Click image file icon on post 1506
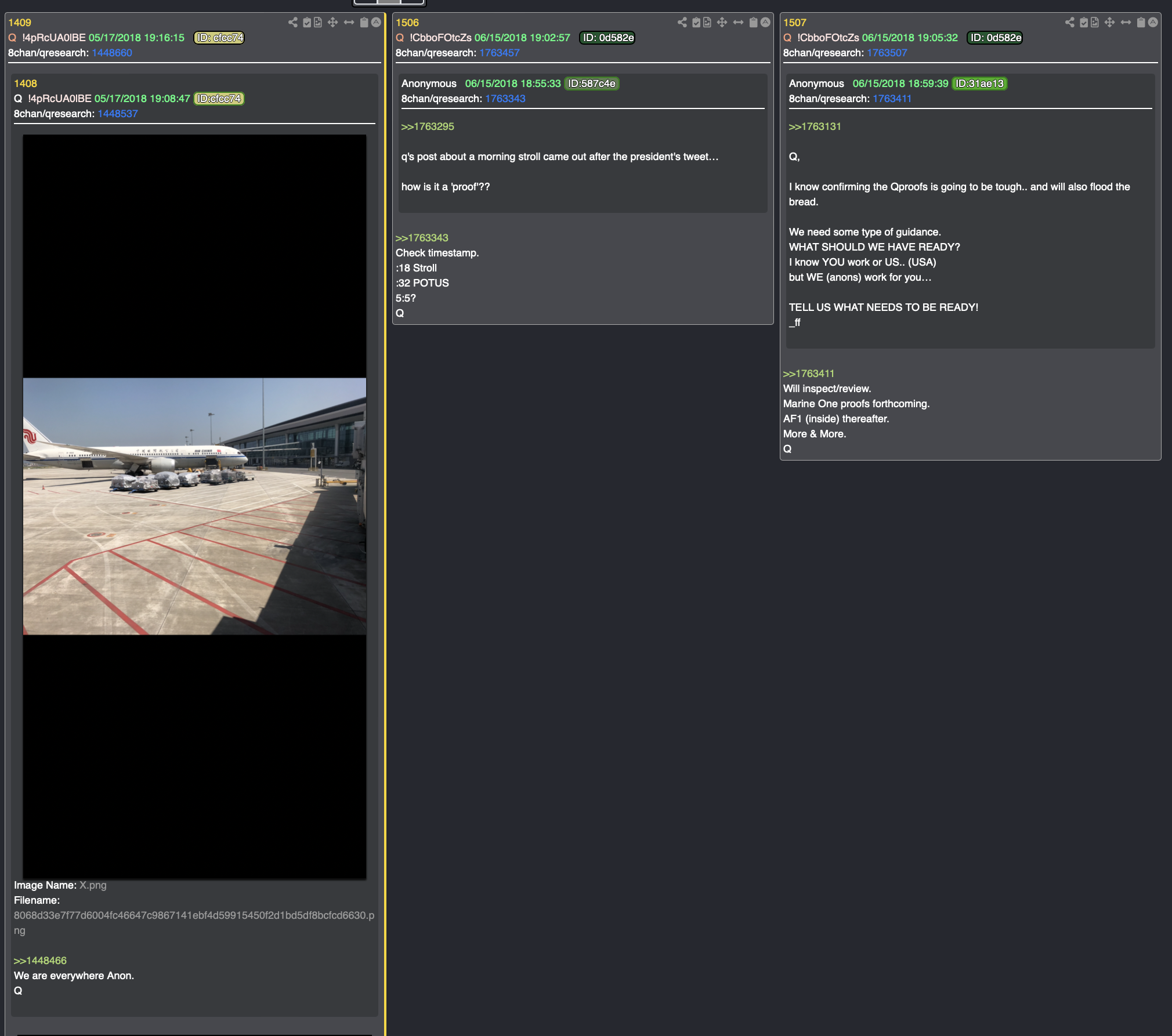Viewport: 1172px width, 1036px height. point(707,22)
